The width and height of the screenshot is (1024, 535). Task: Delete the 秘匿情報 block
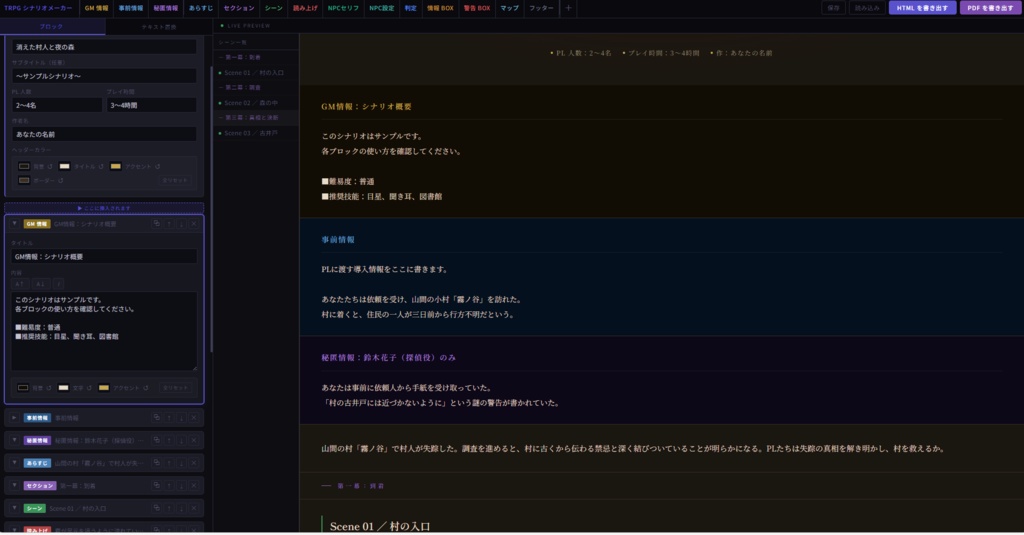click(194, 440)
